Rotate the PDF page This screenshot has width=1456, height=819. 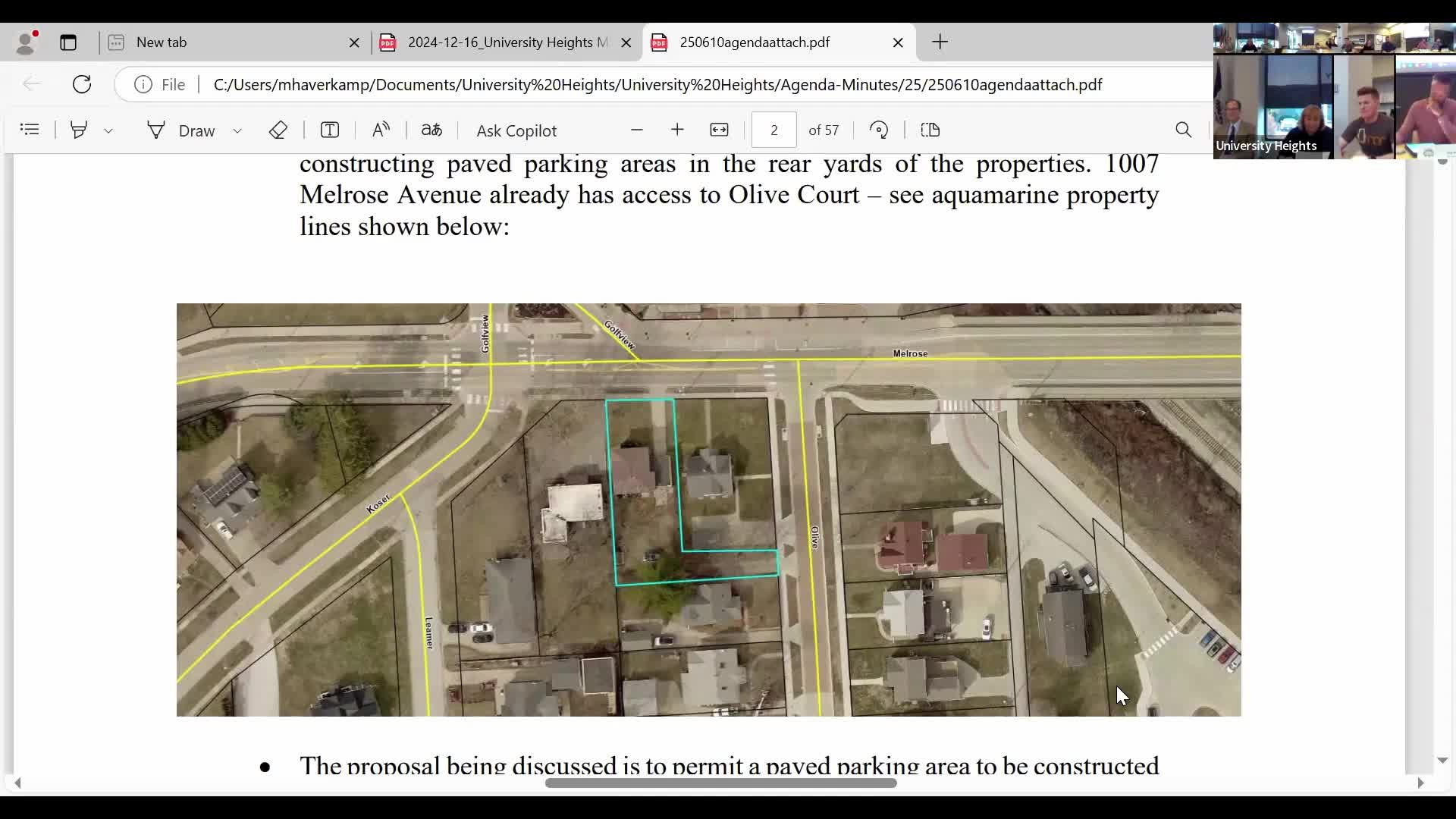[879, 130]
